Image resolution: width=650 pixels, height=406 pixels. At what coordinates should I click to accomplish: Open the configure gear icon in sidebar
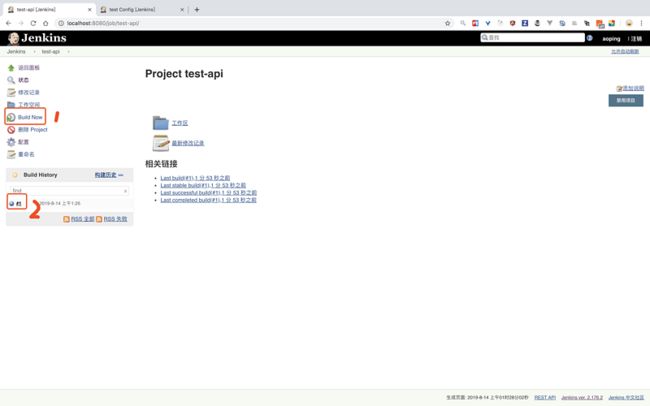pos(11,142)
